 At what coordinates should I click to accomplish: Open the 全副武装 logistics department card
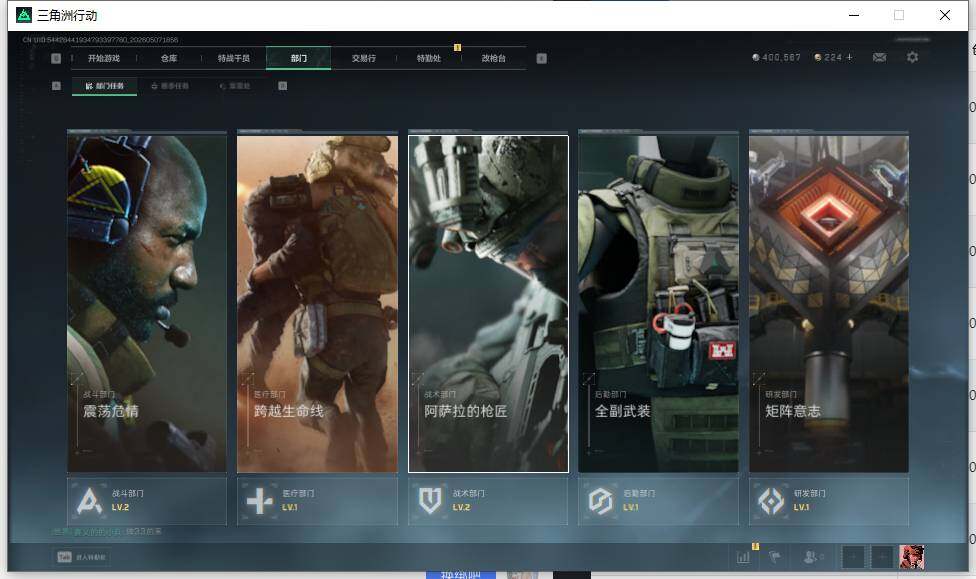coord(659,304)
